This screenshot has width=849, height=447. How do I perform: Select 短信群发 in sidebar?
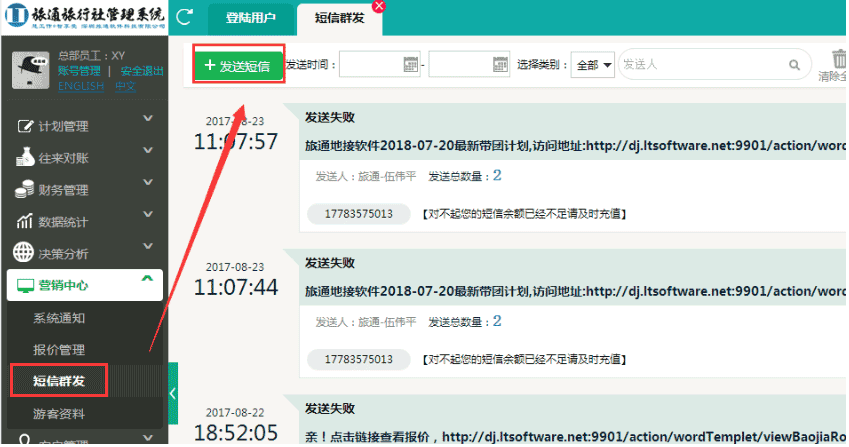(x=58, y=381)
